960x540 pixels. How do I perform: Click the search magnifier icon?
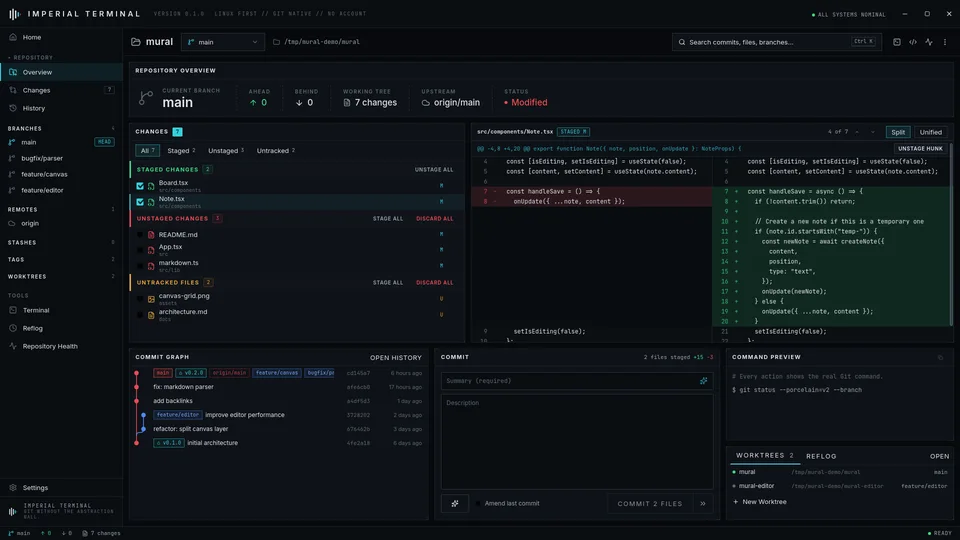coord(681,42)
